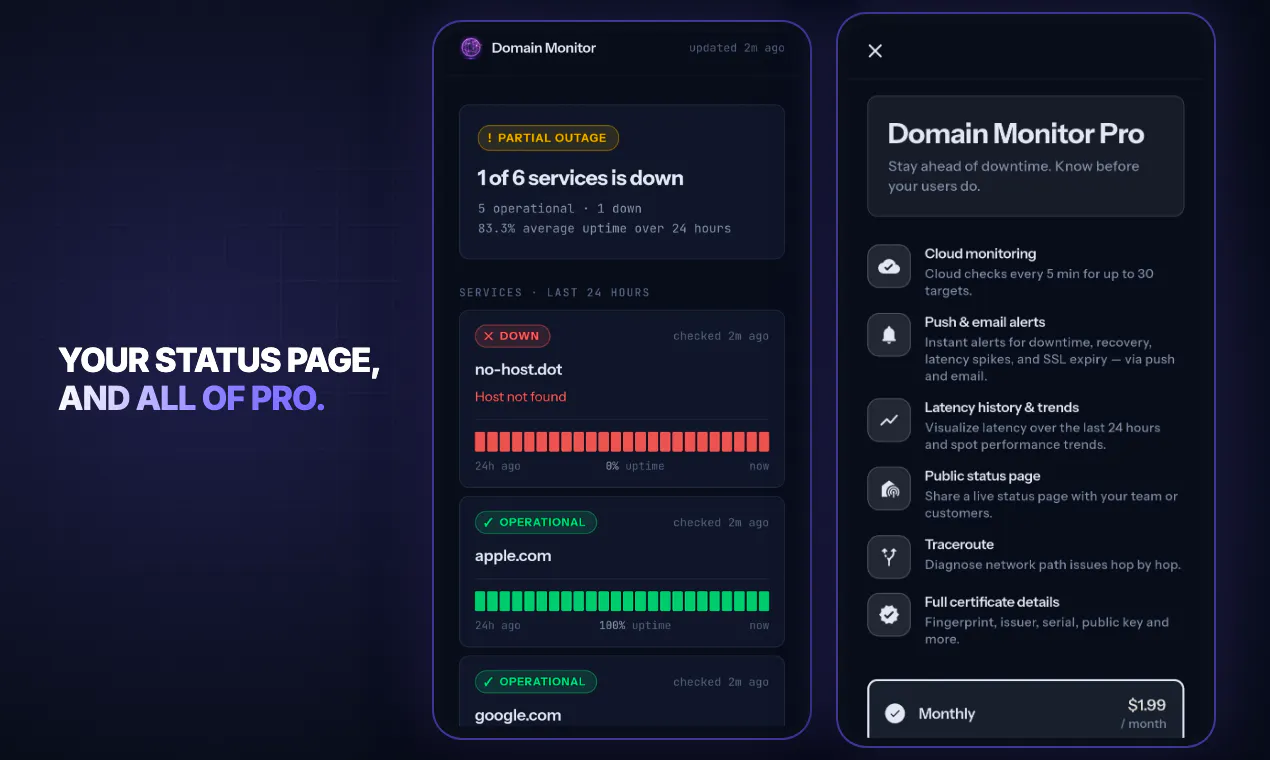The image size is (1270, 760).
Task: Click 'SERVICES · LAST 24 HOURS' section label
Action: click(554, 293)
